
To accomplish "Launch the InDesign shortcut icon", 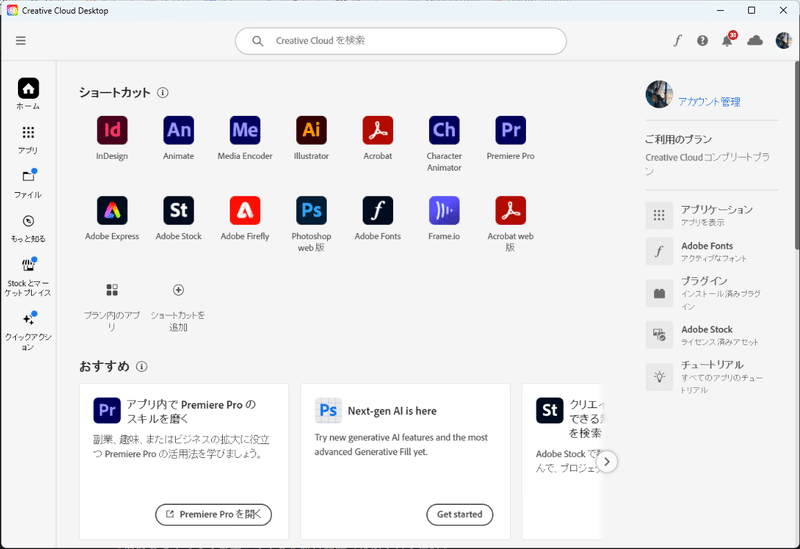I will coord(112,130).
